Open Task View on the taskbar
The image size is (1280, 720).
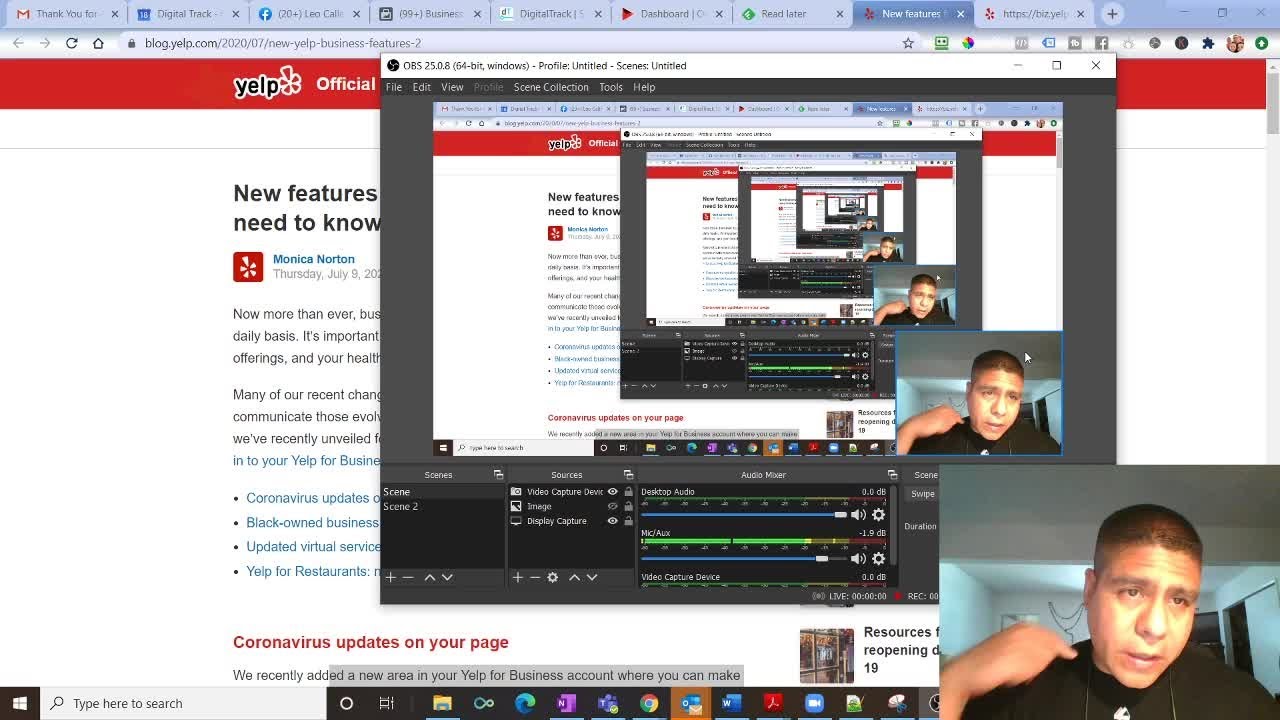386,703
